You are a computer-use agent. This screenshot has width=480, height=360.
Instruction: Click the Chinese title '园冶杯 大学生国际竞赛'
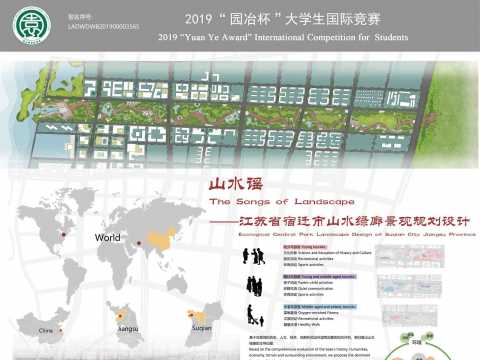pos(283,19)
